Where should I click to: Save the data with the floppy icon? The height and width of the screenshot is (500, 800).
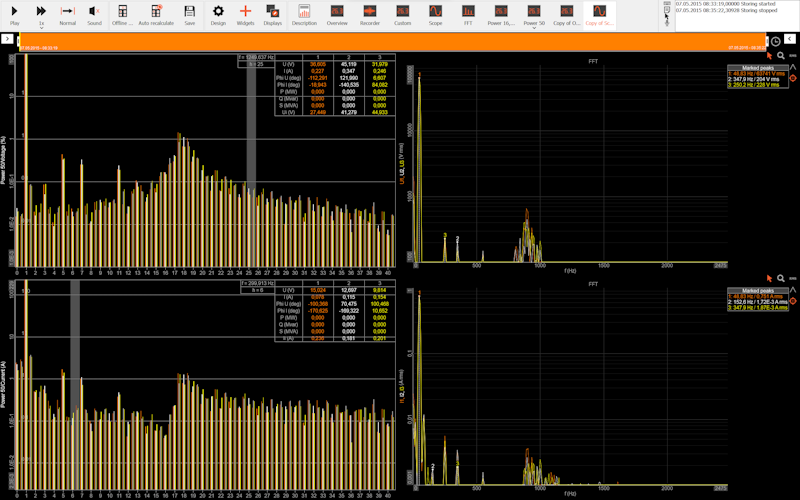click(189, 15)
